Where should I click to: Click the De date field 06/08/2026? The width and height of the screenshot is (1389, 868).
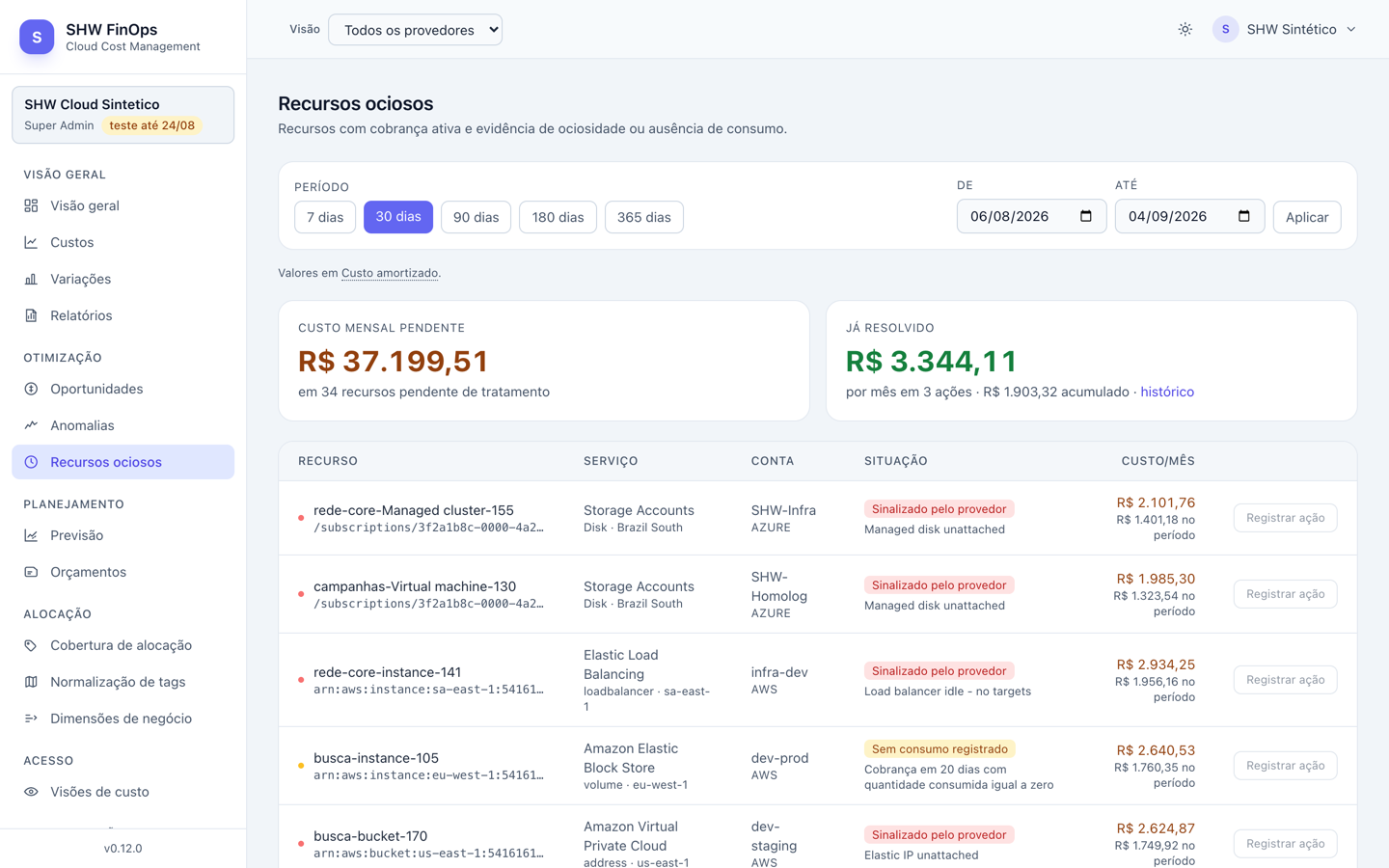(x=1031, y=216)
